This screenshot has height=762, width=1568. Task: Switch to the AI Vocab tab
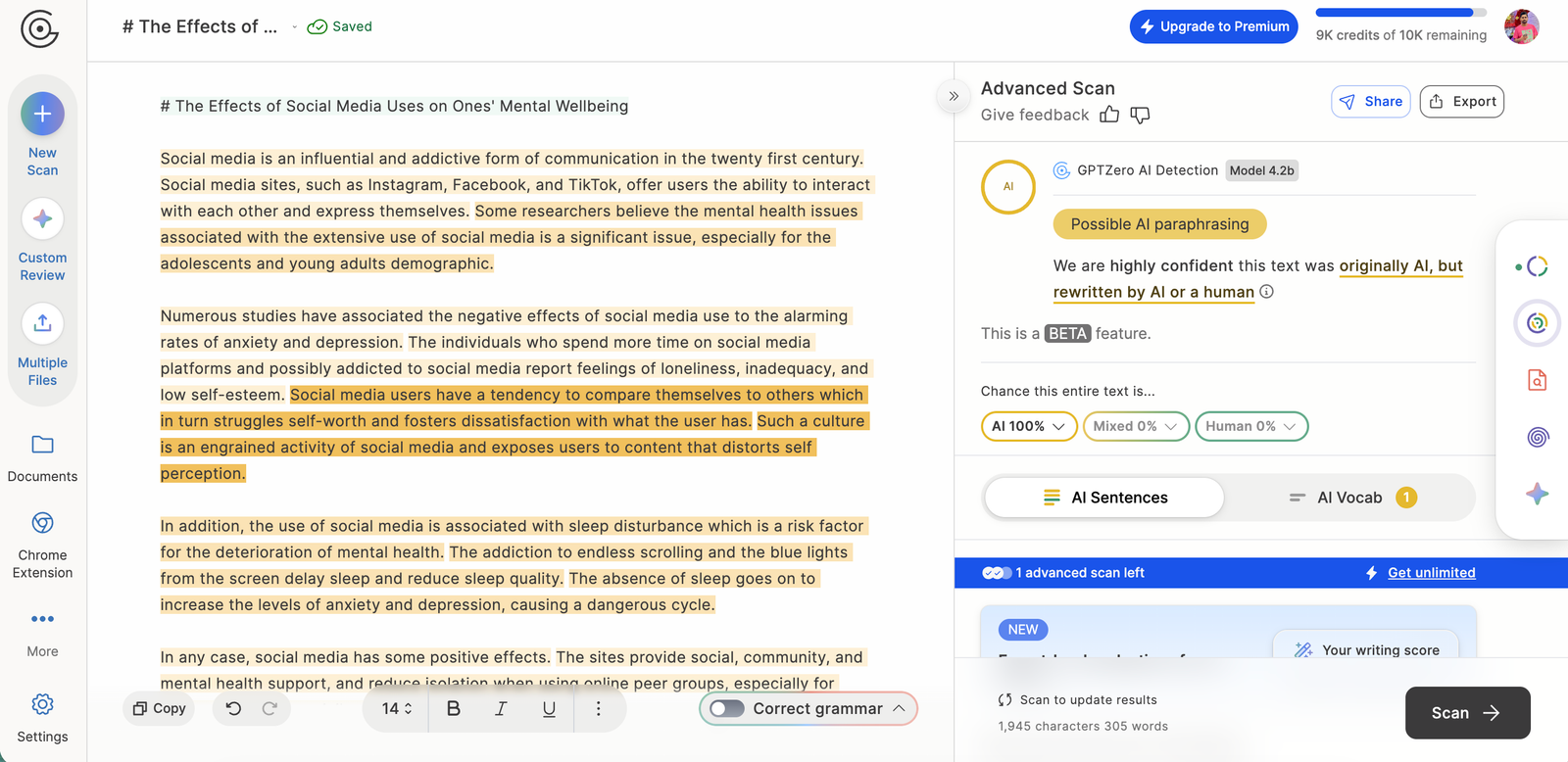(1349, 498)
